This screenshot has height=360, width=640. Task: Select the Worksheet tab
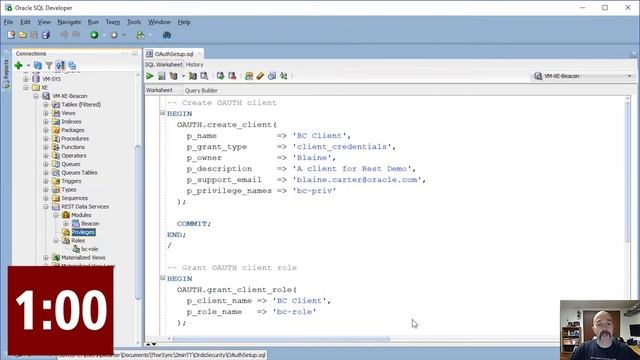159,90
